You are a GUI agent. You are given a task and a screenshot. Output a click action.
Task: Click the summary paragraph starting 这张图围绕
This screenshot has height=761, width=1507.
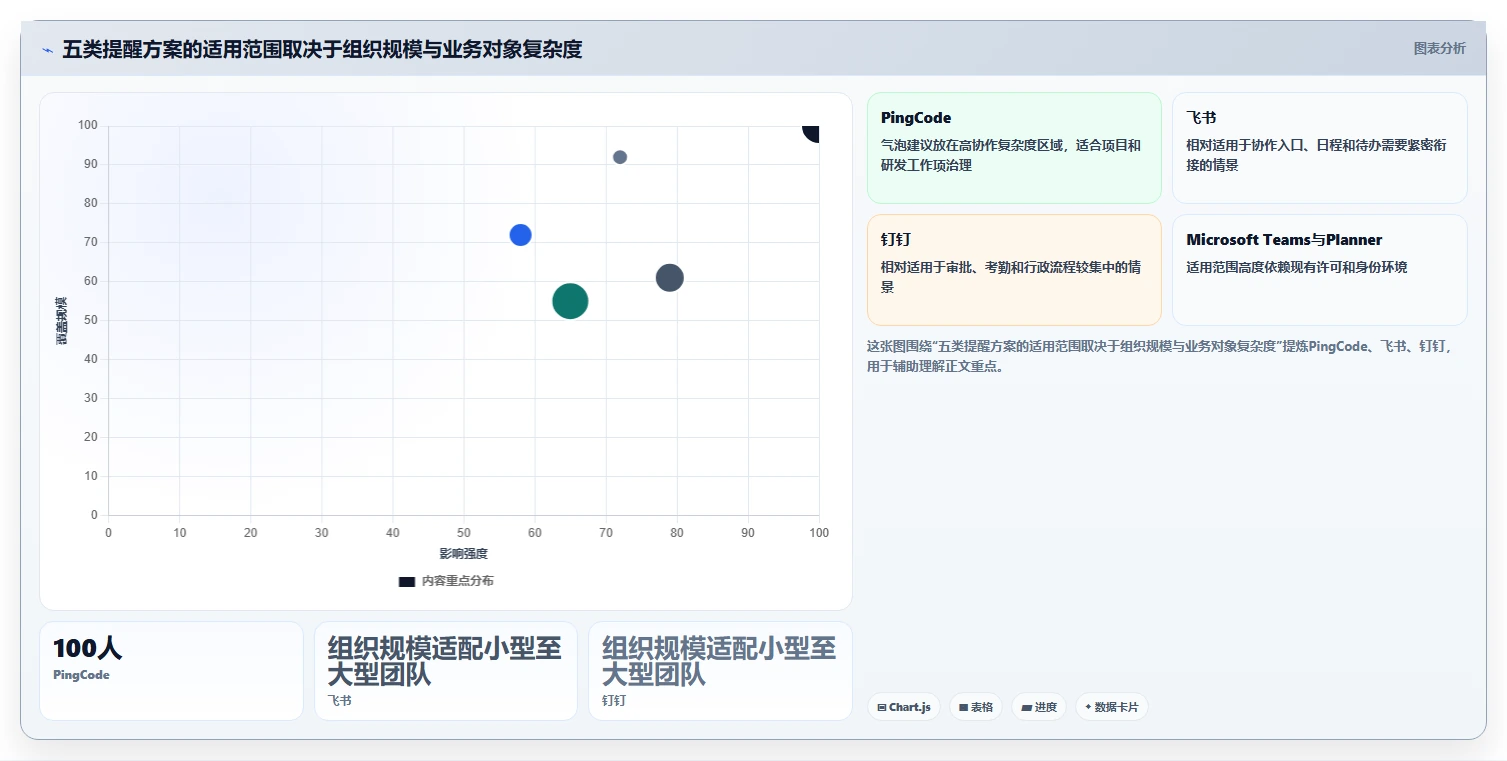point(1160,356)
